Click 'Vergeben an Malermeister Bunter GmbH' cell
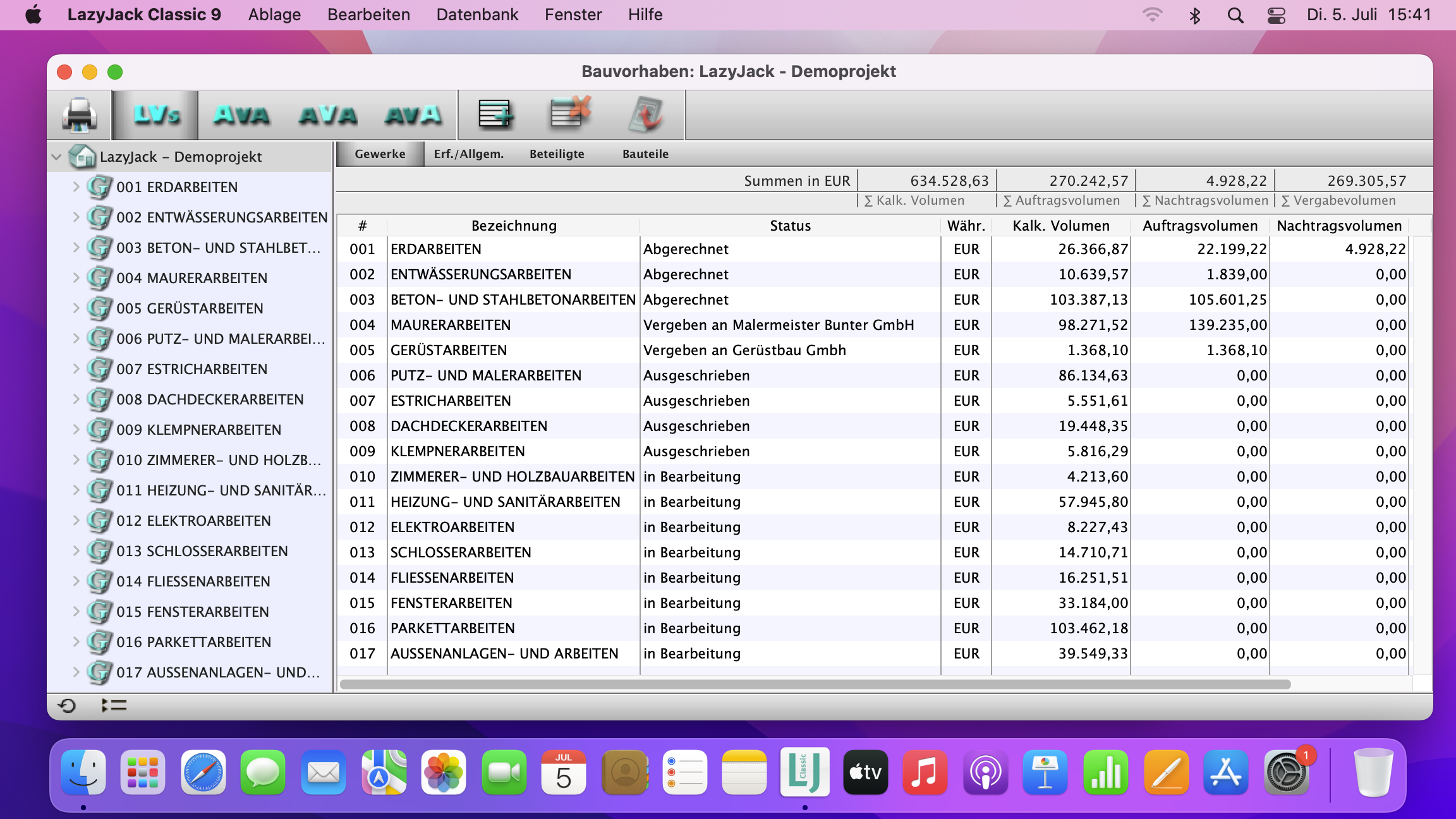1456x819 pixels. coord(790,325)
